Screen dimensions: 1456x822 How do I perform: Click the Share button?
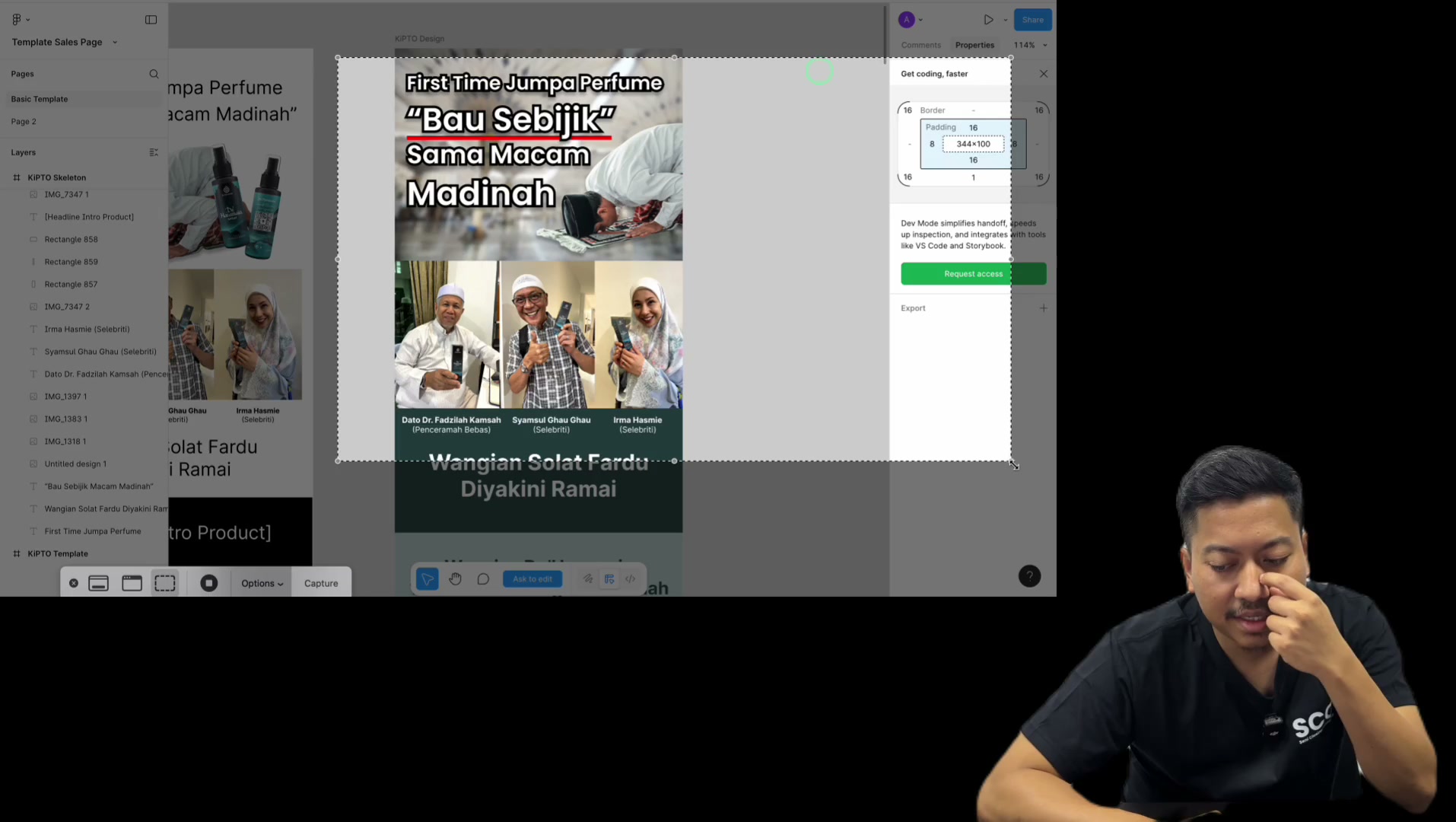click(1033, 20)
